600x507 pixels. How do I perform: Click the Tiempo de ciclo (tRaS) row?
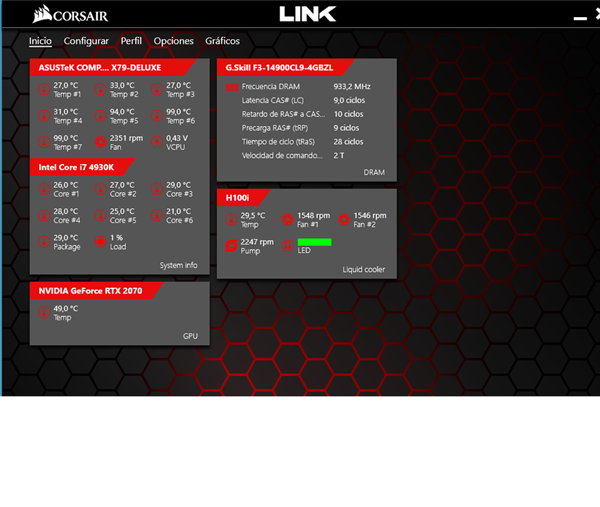302,142
